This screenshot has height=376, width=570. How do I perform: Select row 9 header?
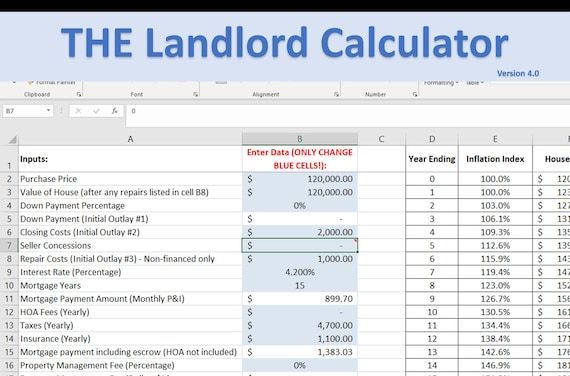click(x=9, y=272)
